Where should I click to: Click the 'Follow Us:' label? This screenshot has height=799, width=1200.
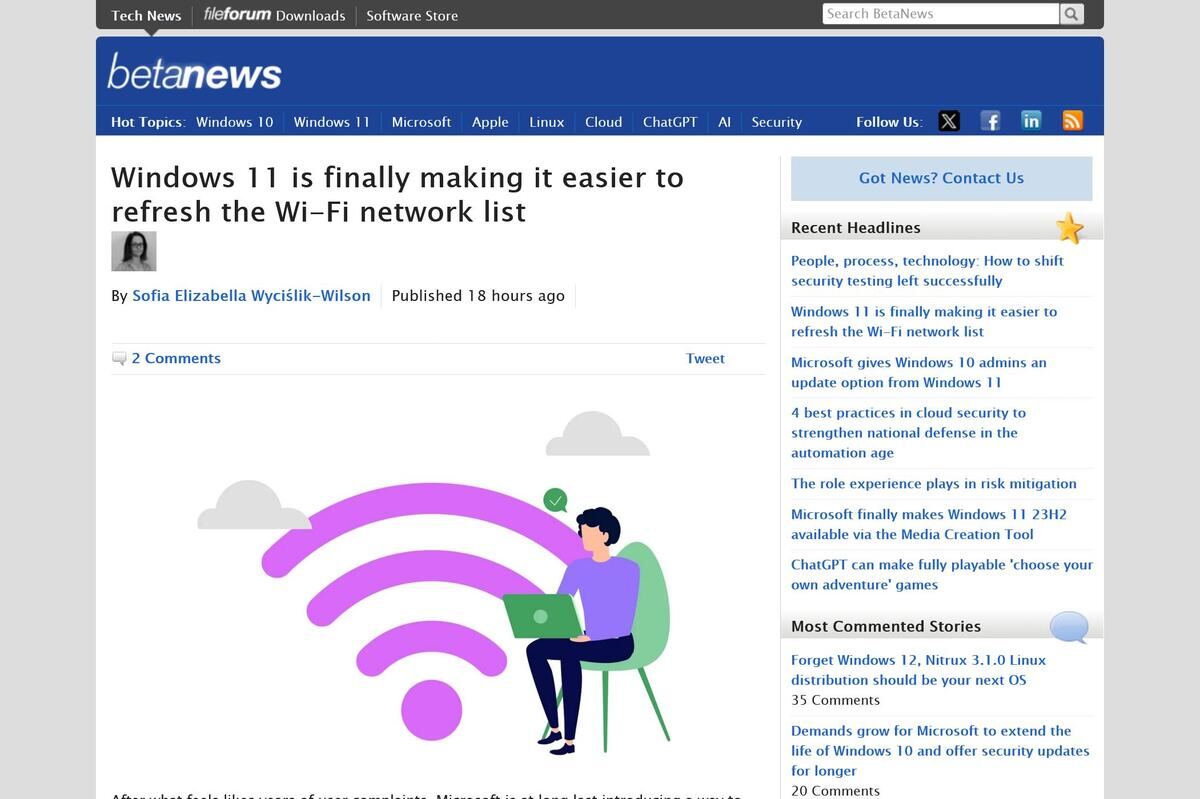889,122
